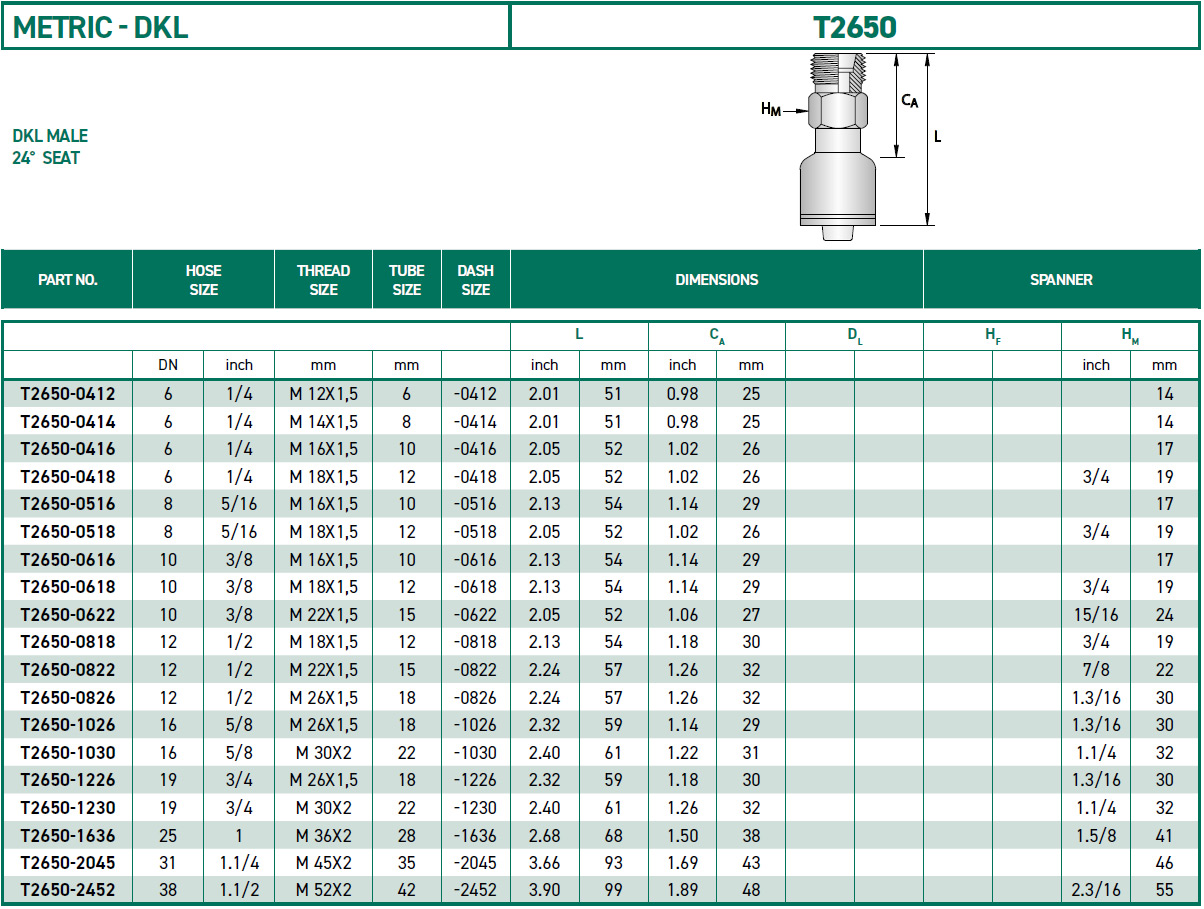The height and width of the screenshot is (909, 1204).
Task: Click part number T2650-0518
Action: pos(67,532)
